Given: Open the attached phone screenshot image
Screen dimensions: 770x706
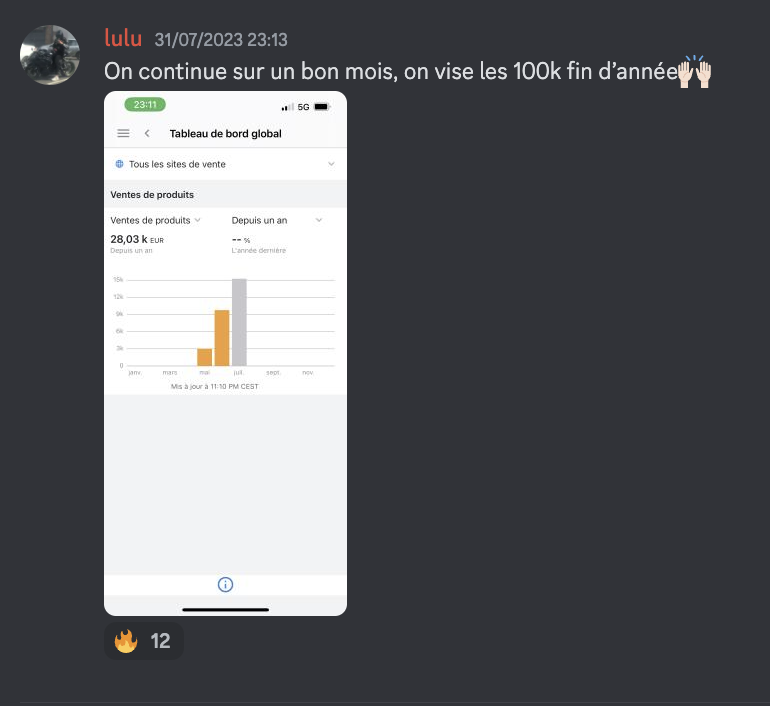Looking at the screenshot, I should click(225, 353).
